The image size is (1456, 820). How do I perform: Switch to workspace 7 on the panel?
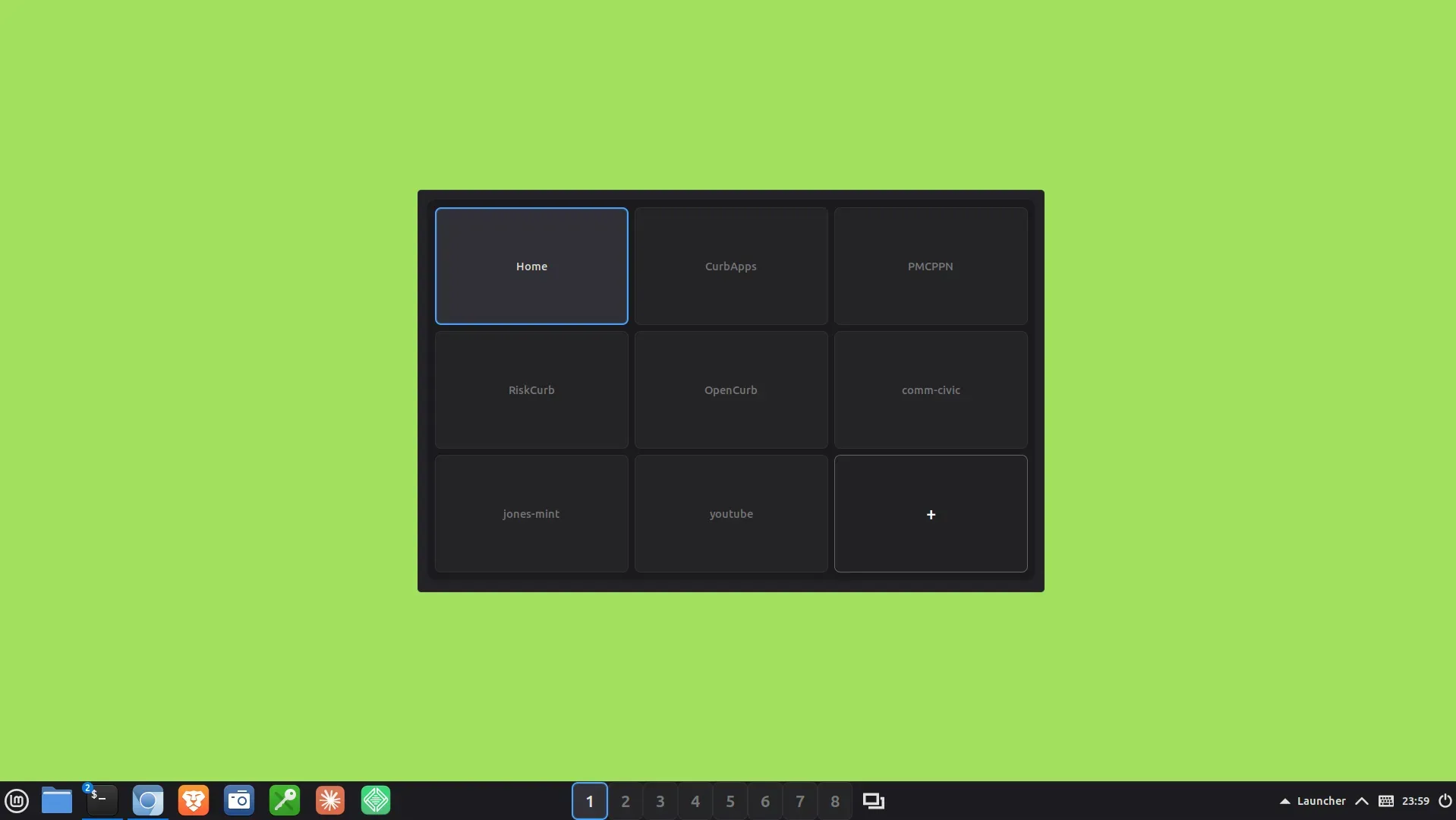click(800, 801)
